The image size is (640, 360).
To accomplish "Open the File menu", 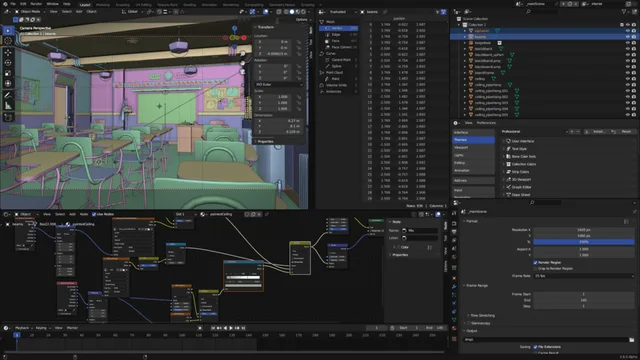I will pos(13,4).
